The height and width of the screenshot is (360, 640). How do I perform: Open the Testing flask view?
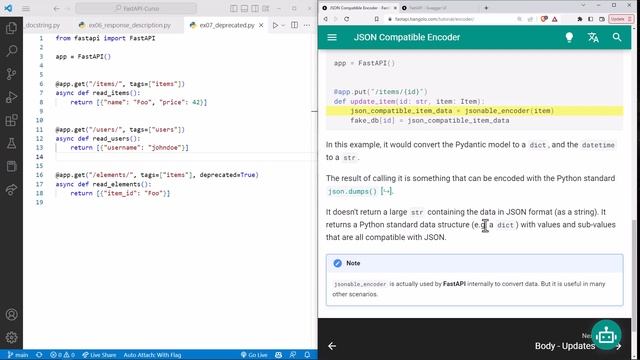(x=11, y=143)
